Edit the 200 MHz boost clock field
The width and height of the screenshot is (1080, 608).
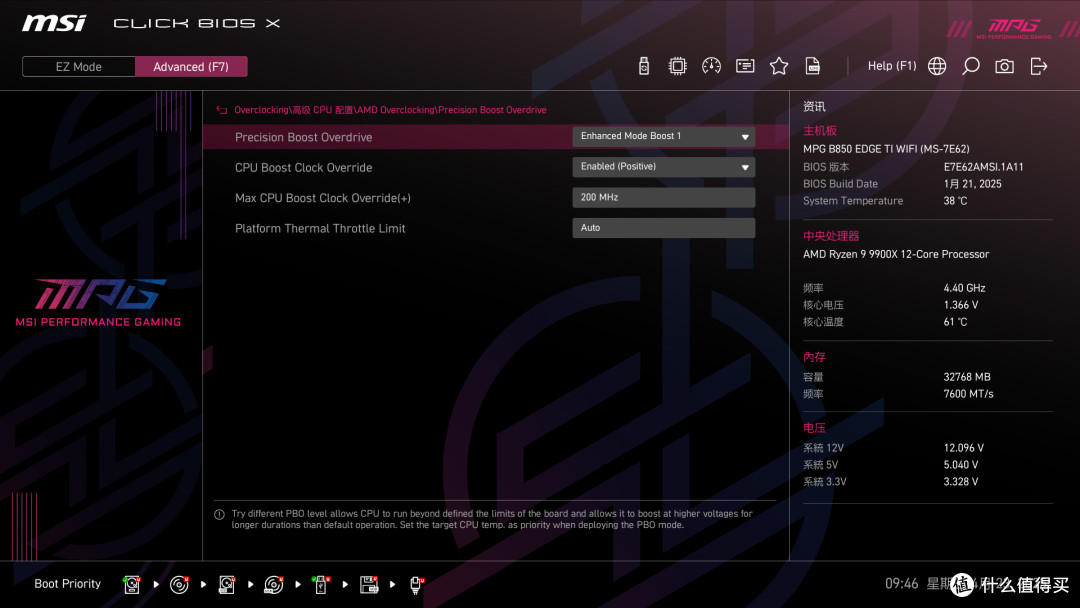coord(663,198)
